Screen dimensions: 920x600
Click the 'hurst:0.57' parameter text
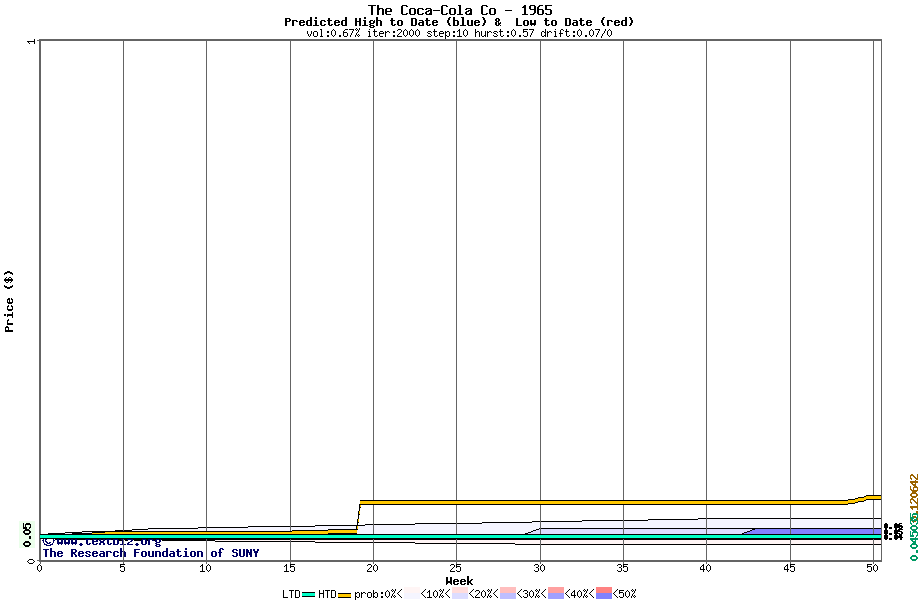click(504, 33)
